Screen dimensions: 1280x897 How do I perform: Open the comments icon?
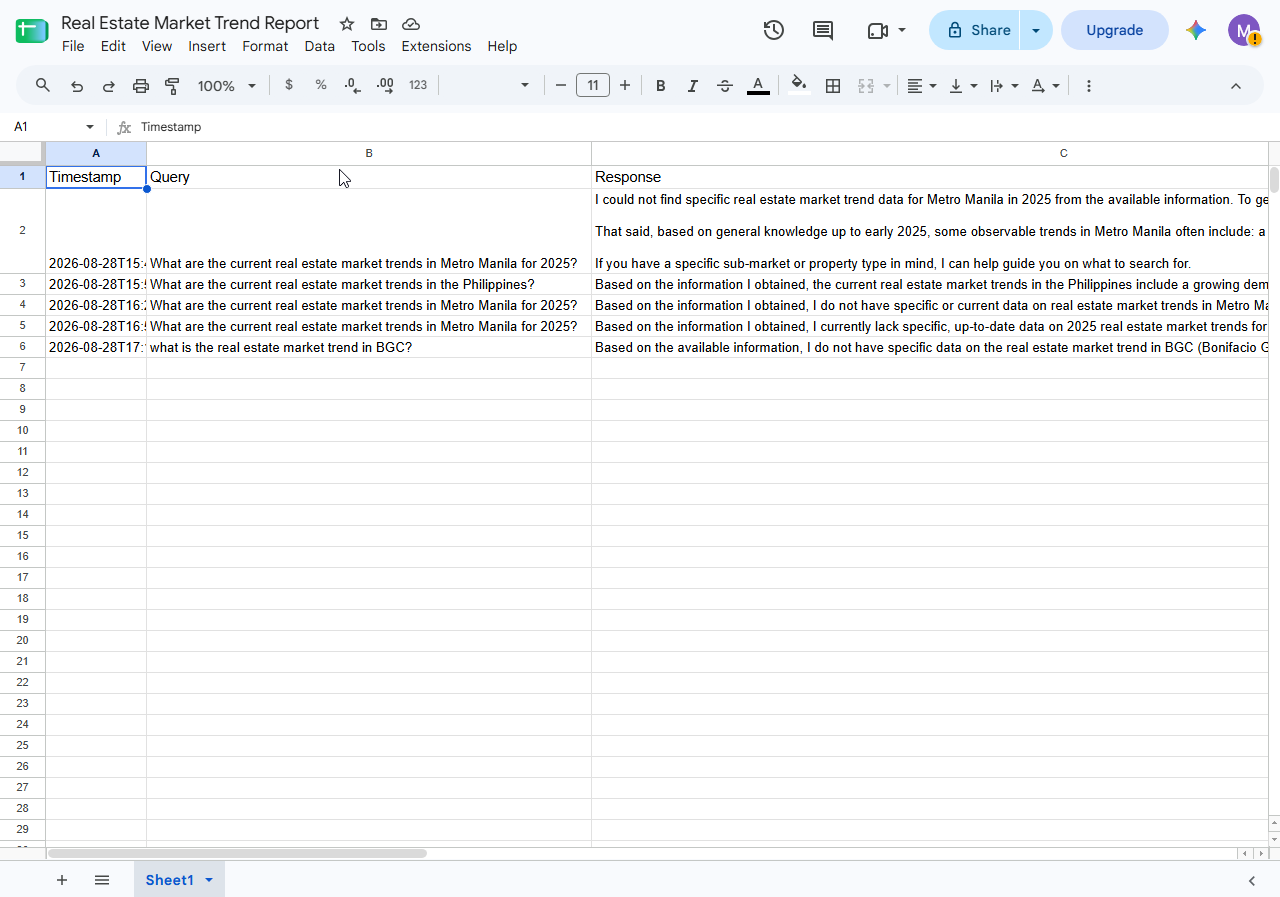pos(823,30)
